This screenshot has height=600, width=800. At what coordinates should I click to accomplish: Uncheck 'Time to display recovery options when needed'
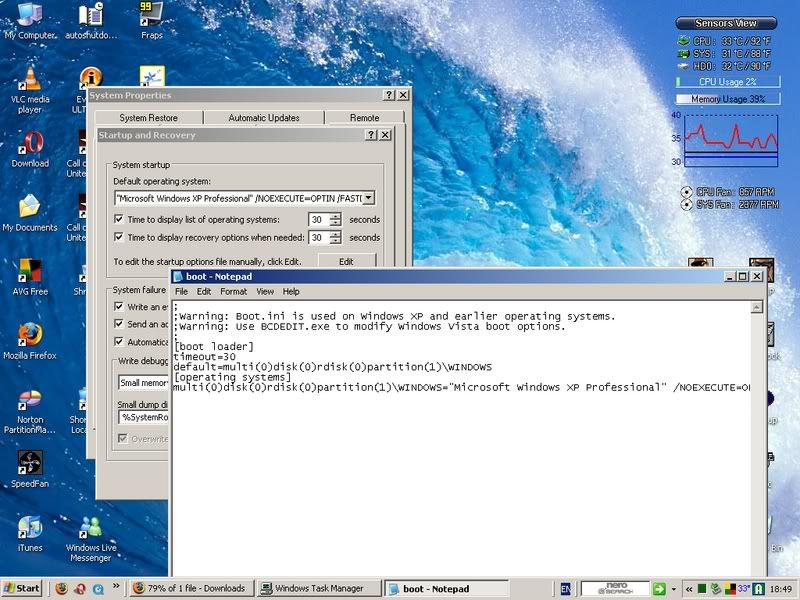coord(119,238)
